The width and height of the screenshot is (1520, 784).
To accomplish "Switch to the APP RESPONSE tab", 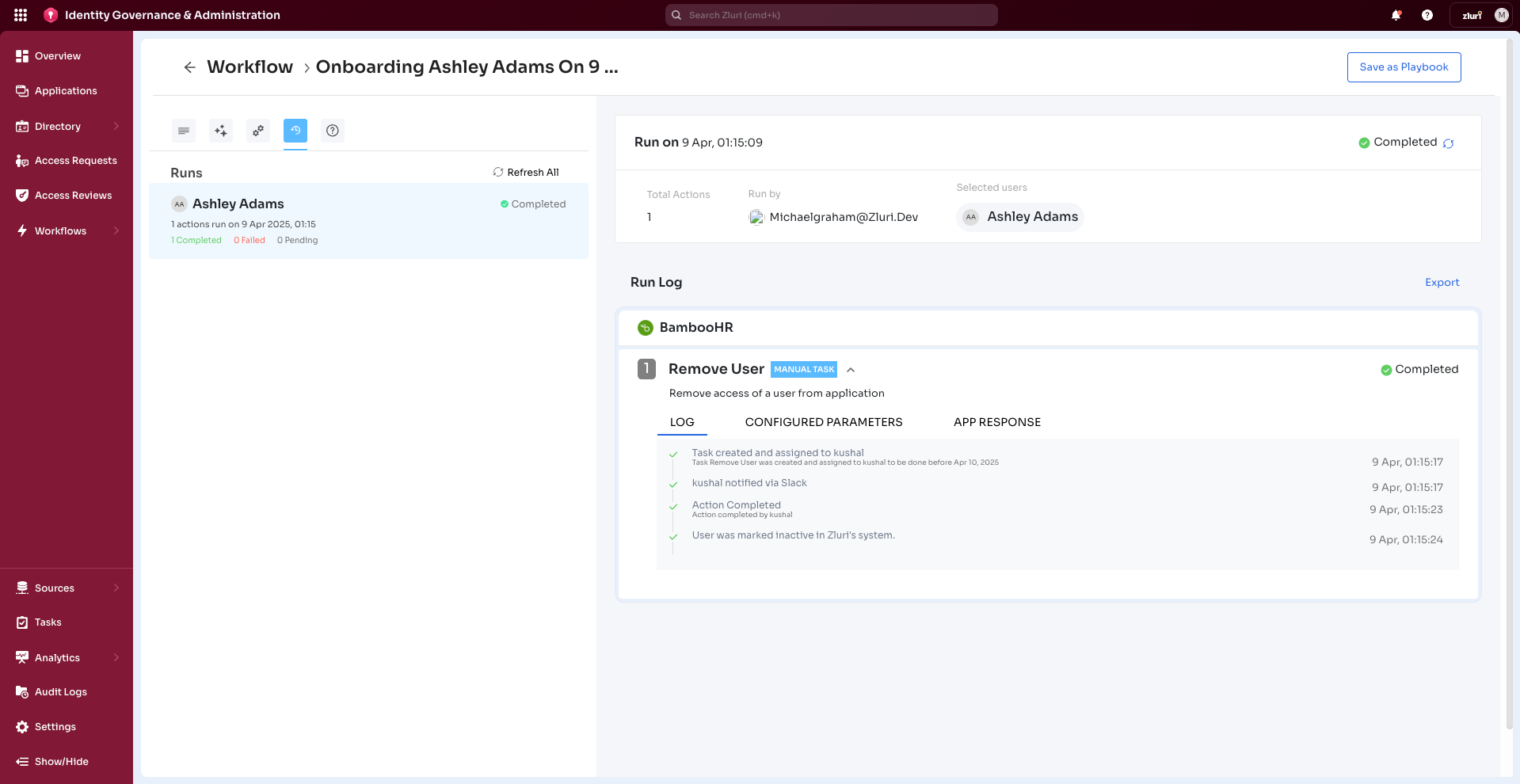I will (x=997, y=422).
